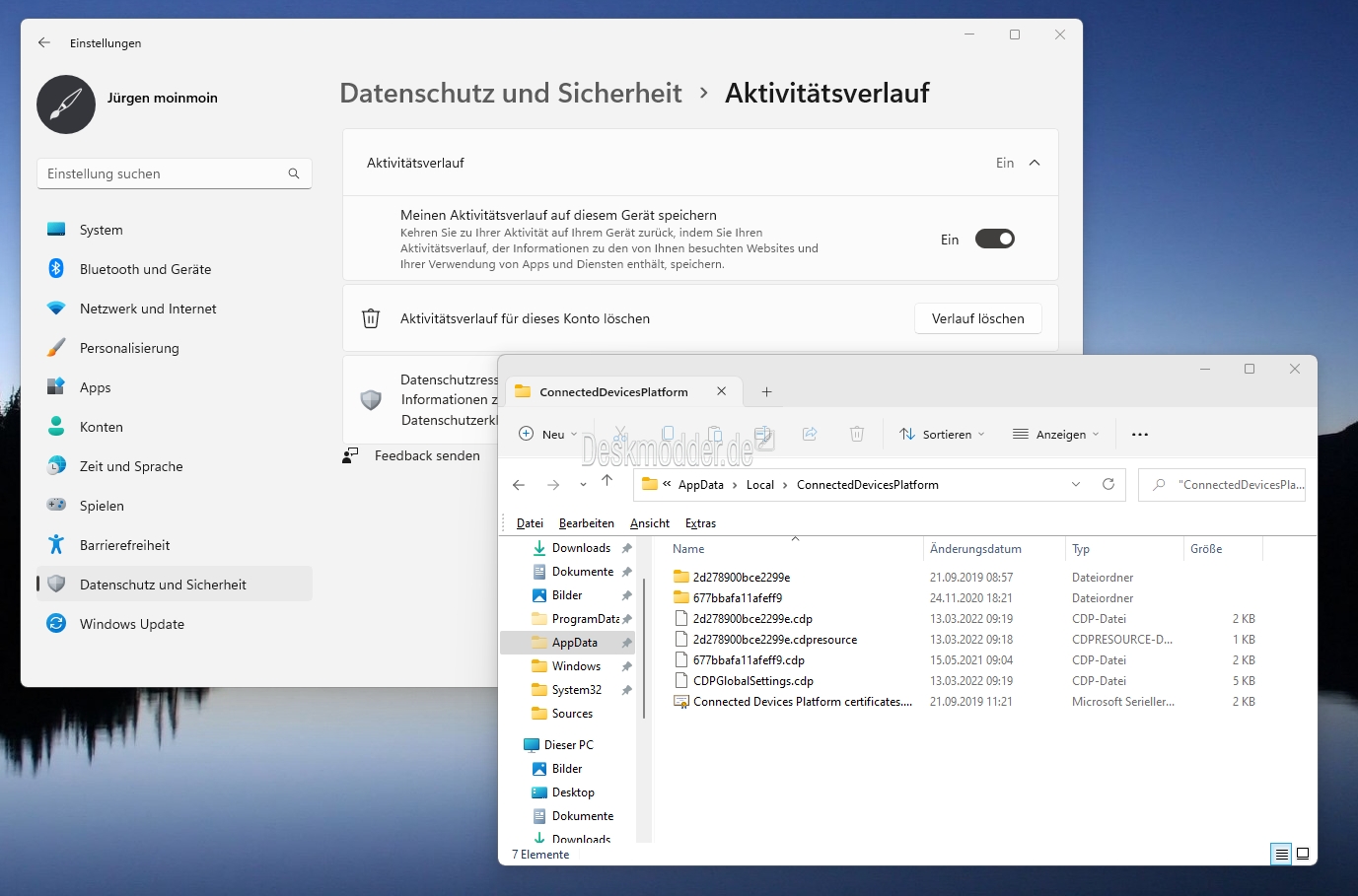1358x896 pixels.
Task: Go back using the Einstellungen back arrow
Action: pyautogui.click(x=44, y=42)
